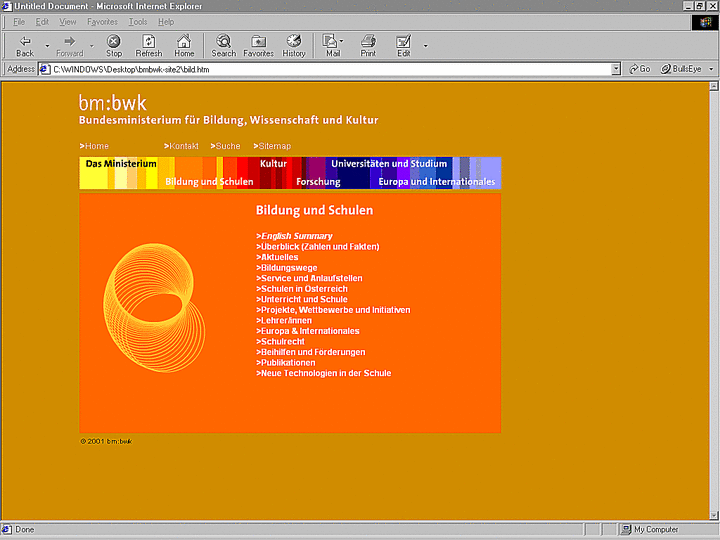
Task: Open the Help menu
Action: 166,22
